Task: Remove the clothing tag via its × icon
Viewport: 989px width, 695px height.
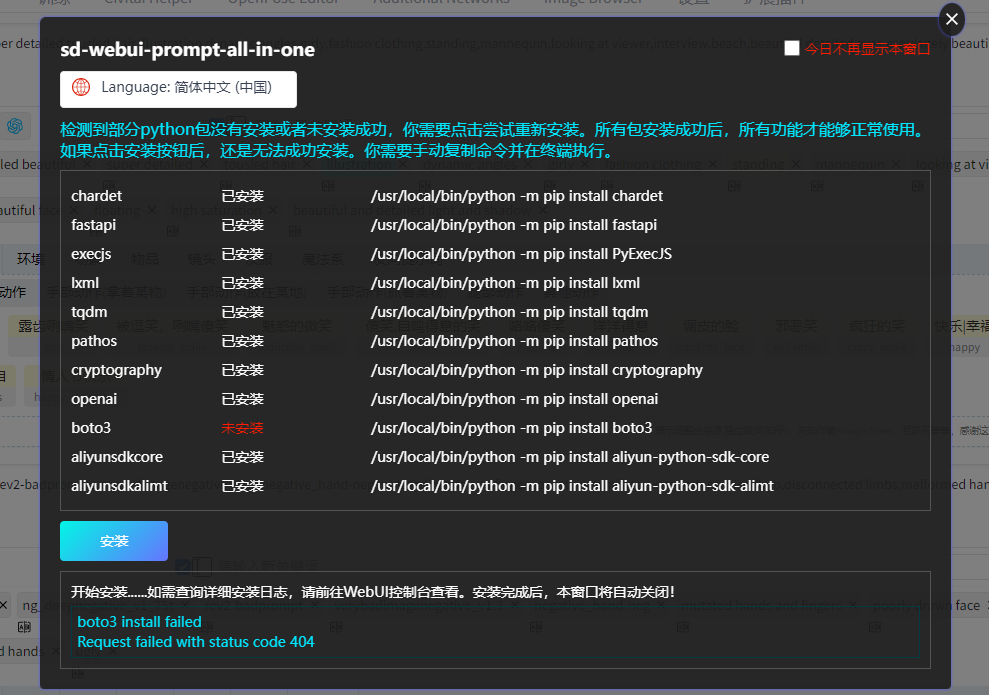Action: click(x=712, y=163)
